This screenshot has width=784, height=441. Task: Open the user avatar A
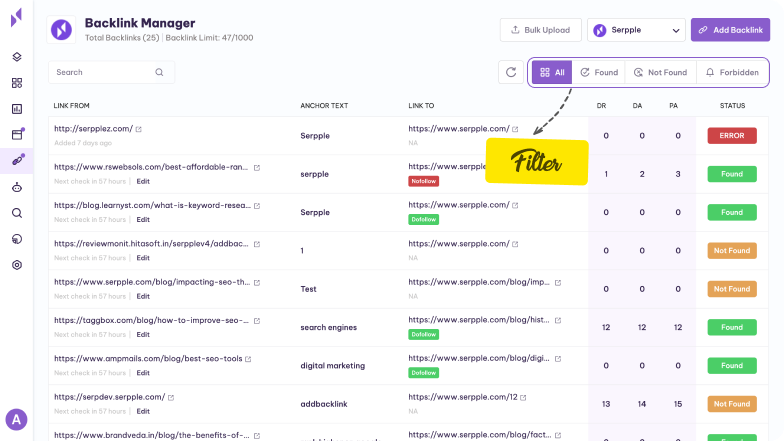(x=16, y=420)
